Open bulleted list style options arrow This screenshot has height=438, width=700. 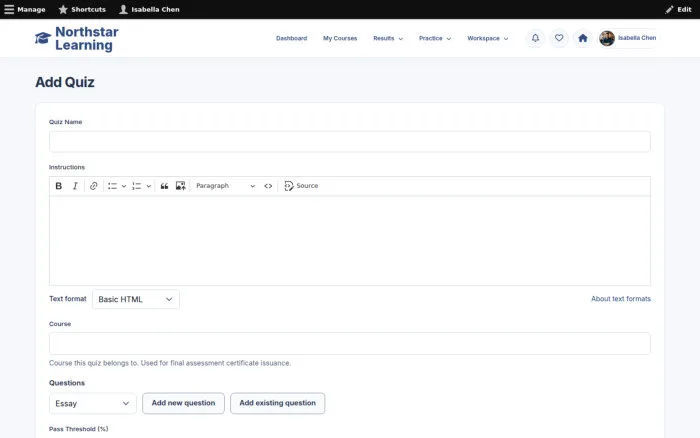tap(124, 186)
